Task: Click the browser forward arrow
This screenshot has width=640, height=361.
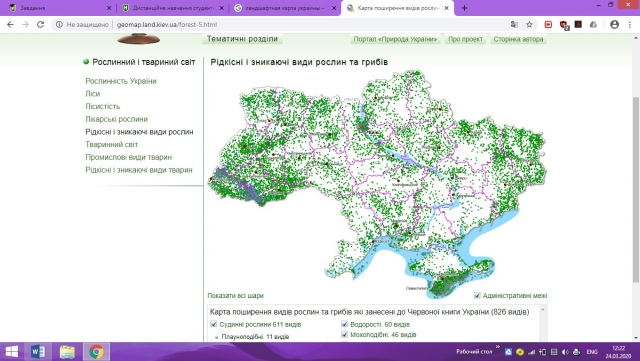Action: pyautogui.click(x=25, y=25)
